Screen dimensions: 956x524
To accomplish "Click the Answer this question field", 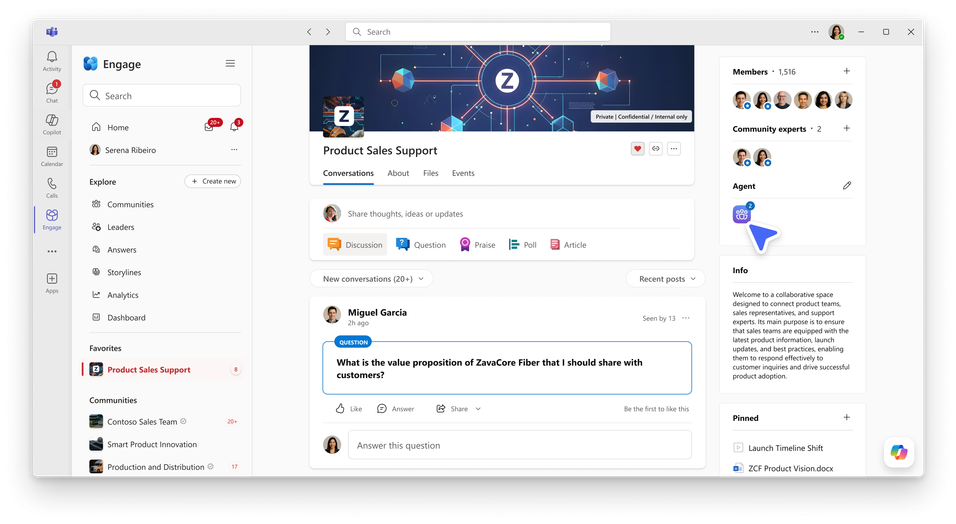I will click(x=519, y=445).
